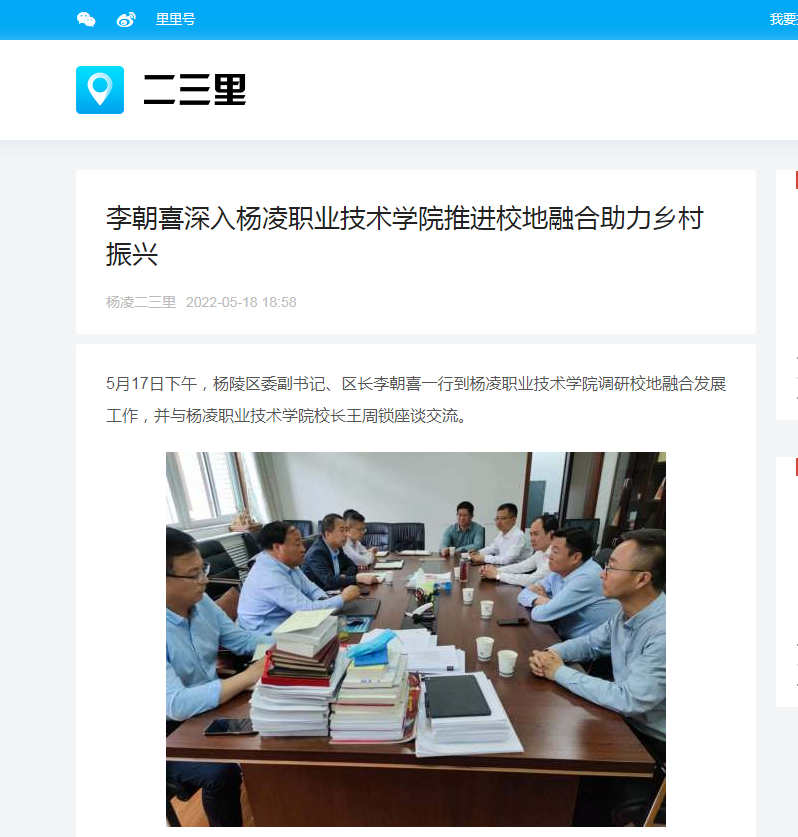The image size is (798, 837).
Task: Click the red marker of upper sidebar card
Action: click(796, 180)
